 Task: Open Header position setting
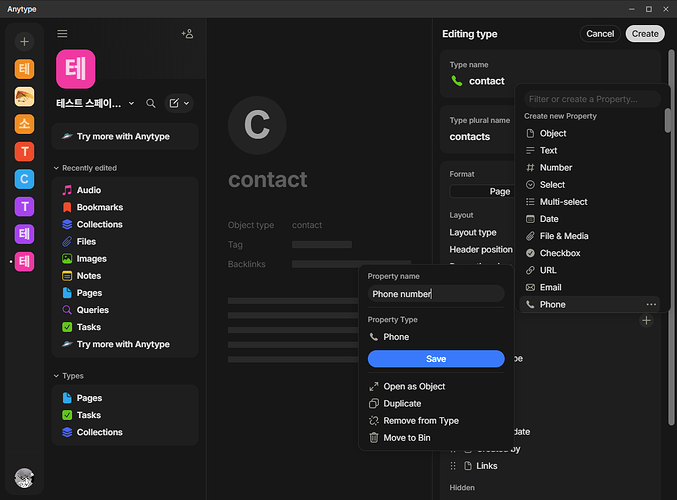pos(481,250)
